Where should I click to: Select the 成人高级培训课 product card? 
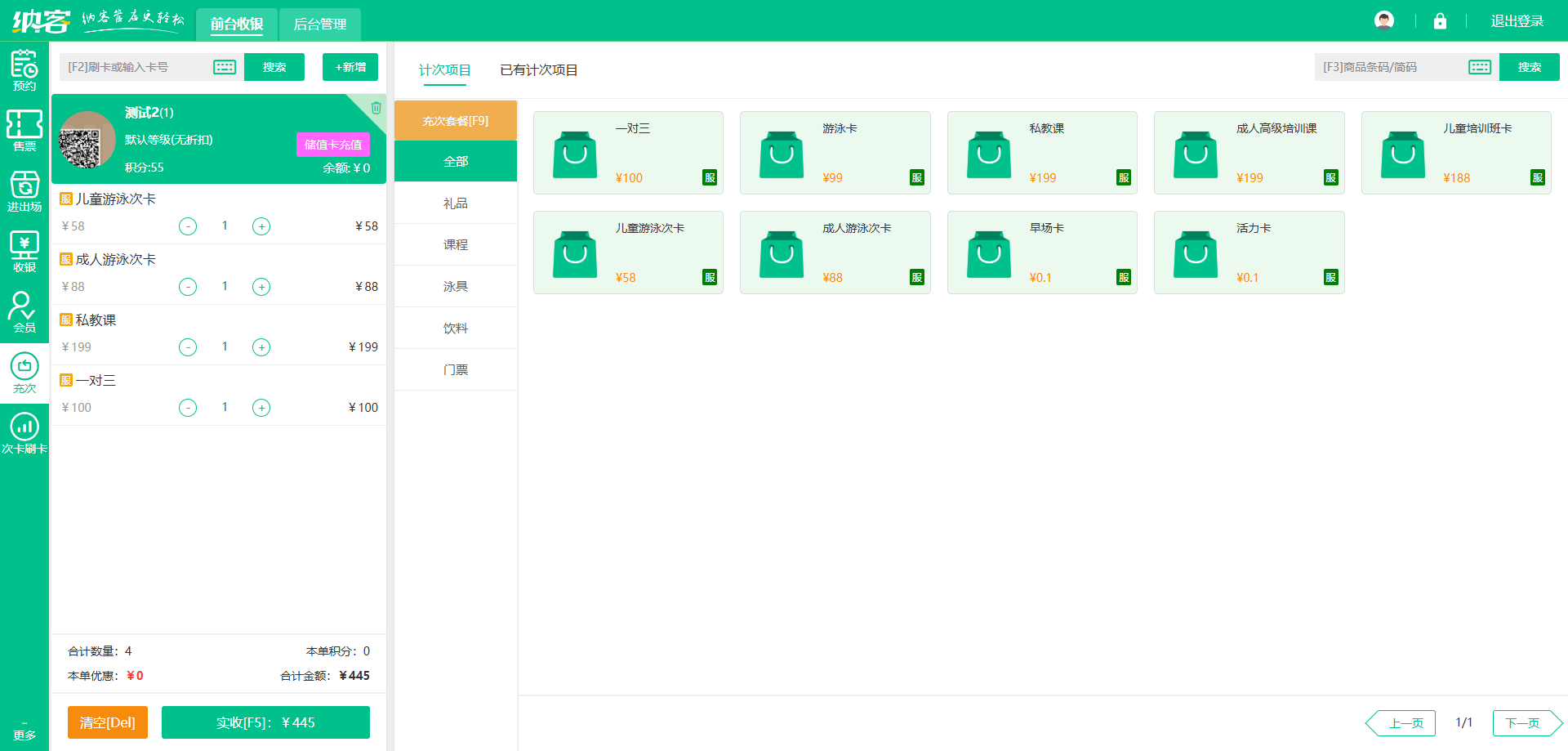point(1249,153)
